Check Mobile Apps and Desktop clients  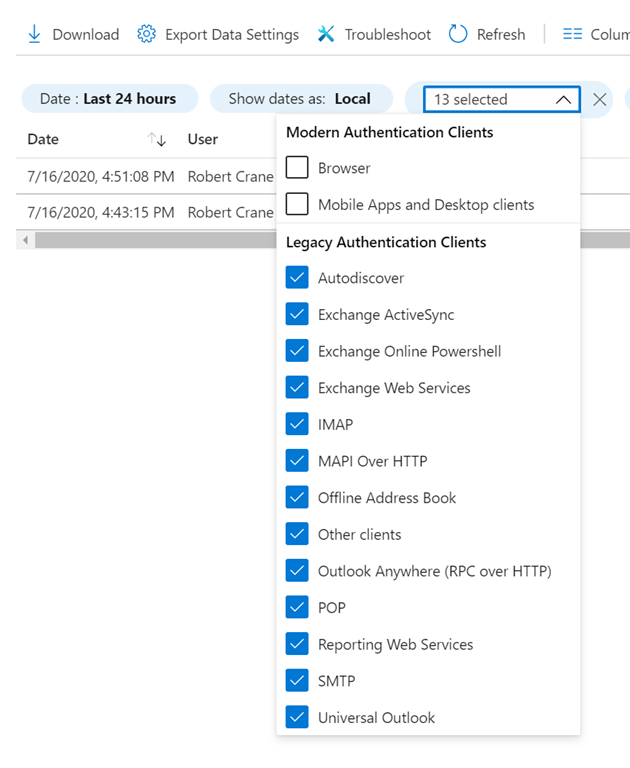297,204
